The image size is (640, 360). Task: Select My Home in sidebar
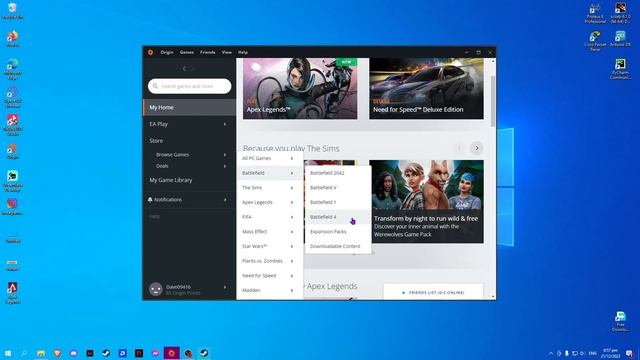[189, 107]
